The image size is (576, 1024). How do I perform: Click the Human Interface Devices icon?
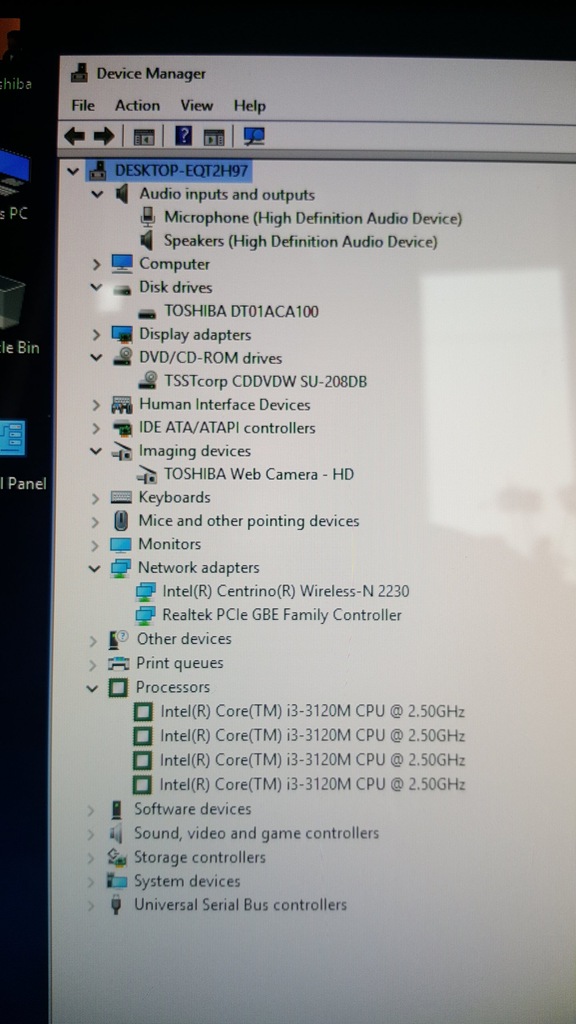point(122,405)
